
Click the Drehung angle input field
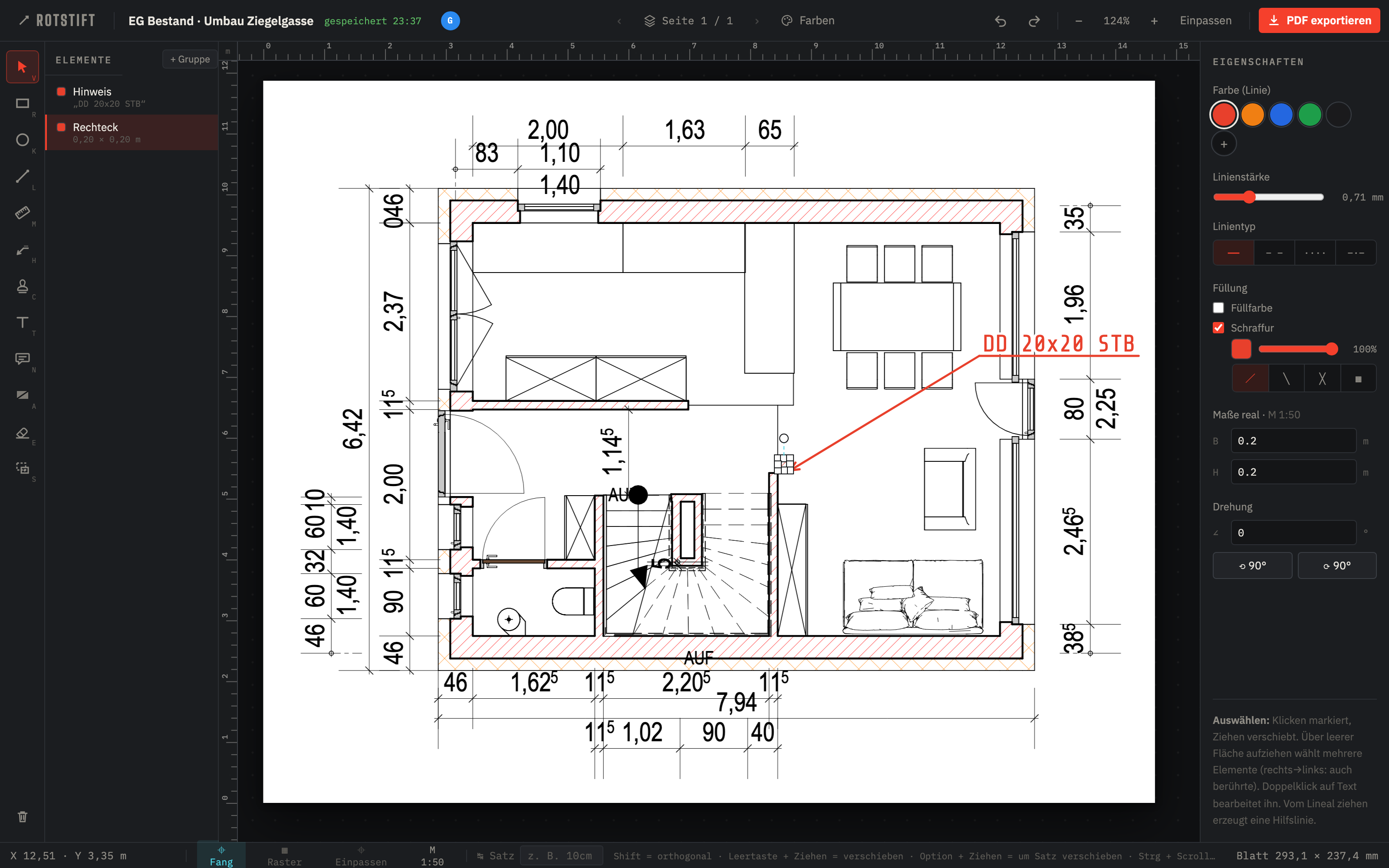1293,533
